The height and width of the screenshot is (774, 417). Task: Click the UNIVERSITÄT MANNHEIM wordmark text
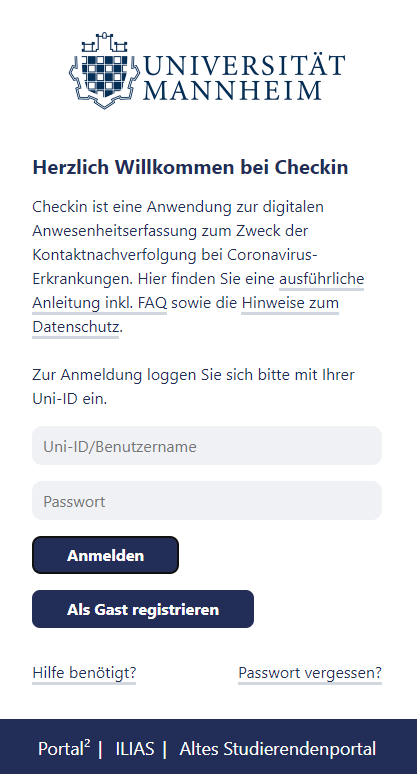point(244,77)
